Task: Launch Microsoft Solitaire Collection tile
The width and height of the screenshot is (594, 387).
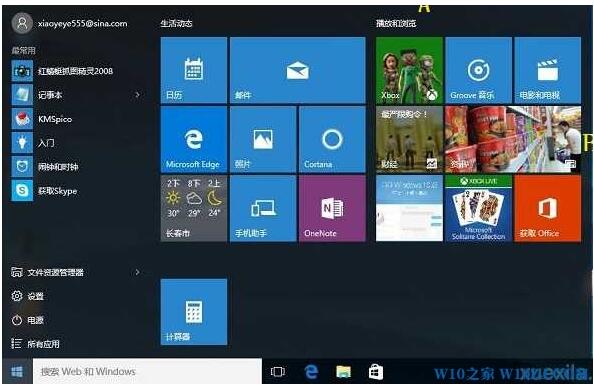Action: [478, 208]
